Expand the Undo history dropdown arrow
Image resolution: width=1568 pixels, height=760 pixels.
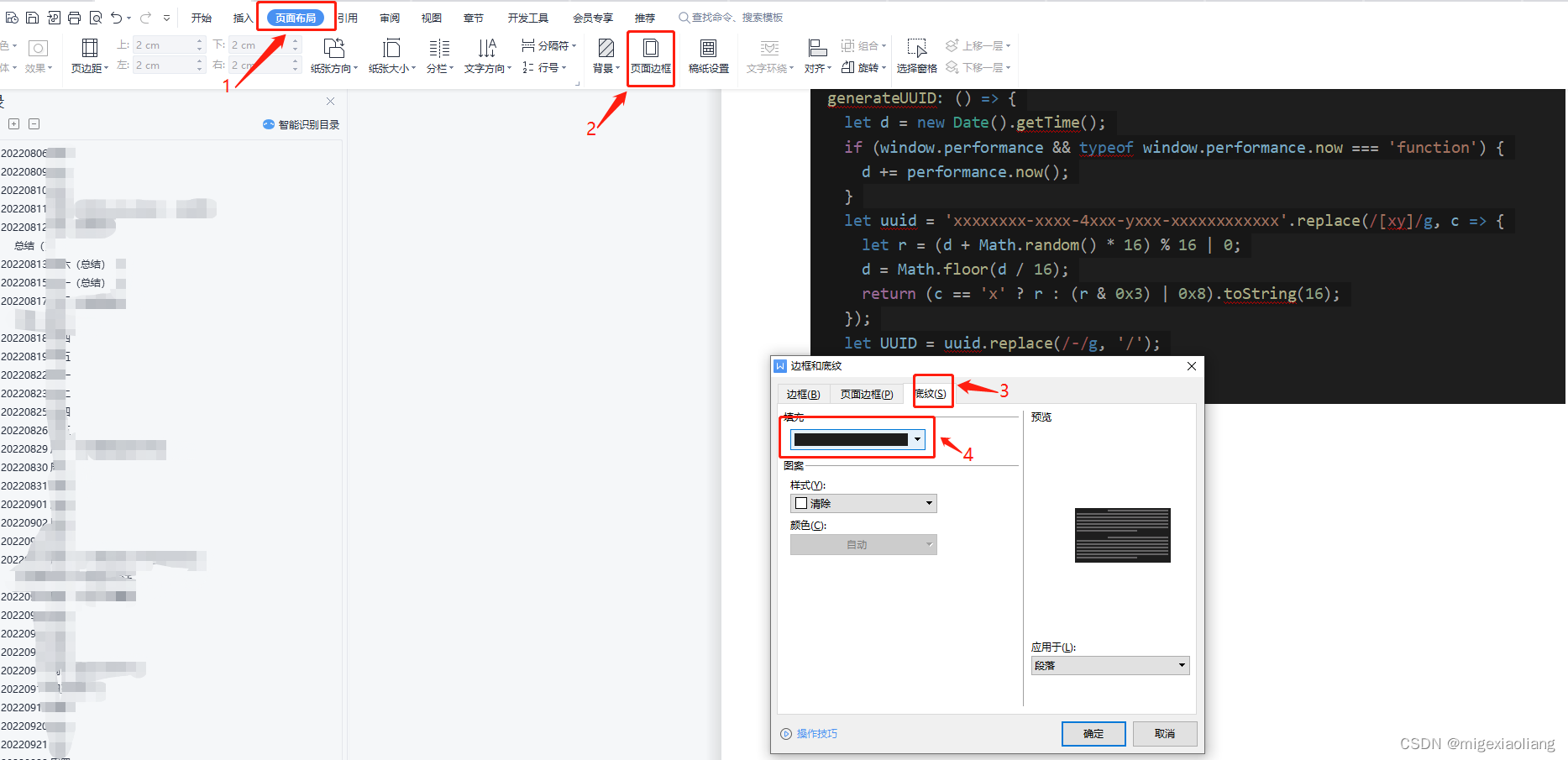[129, 18]
